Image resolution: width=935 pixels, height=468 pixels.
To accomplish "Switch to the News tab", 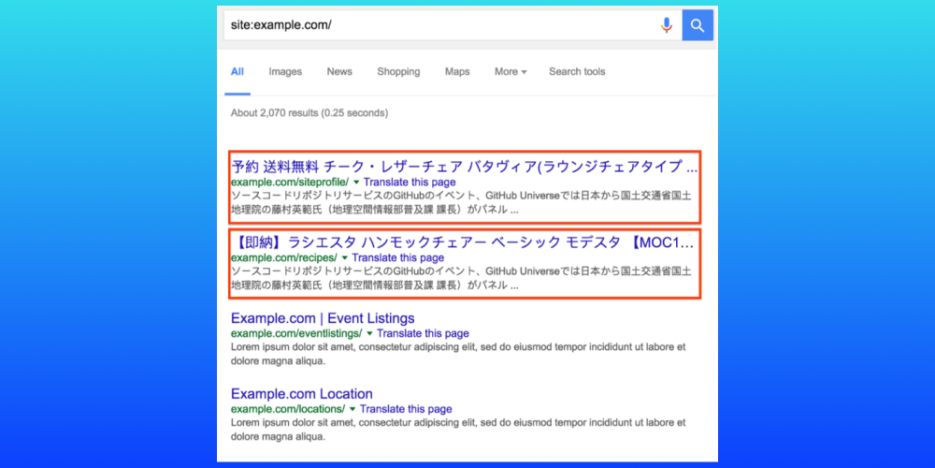I will [339, 72].
